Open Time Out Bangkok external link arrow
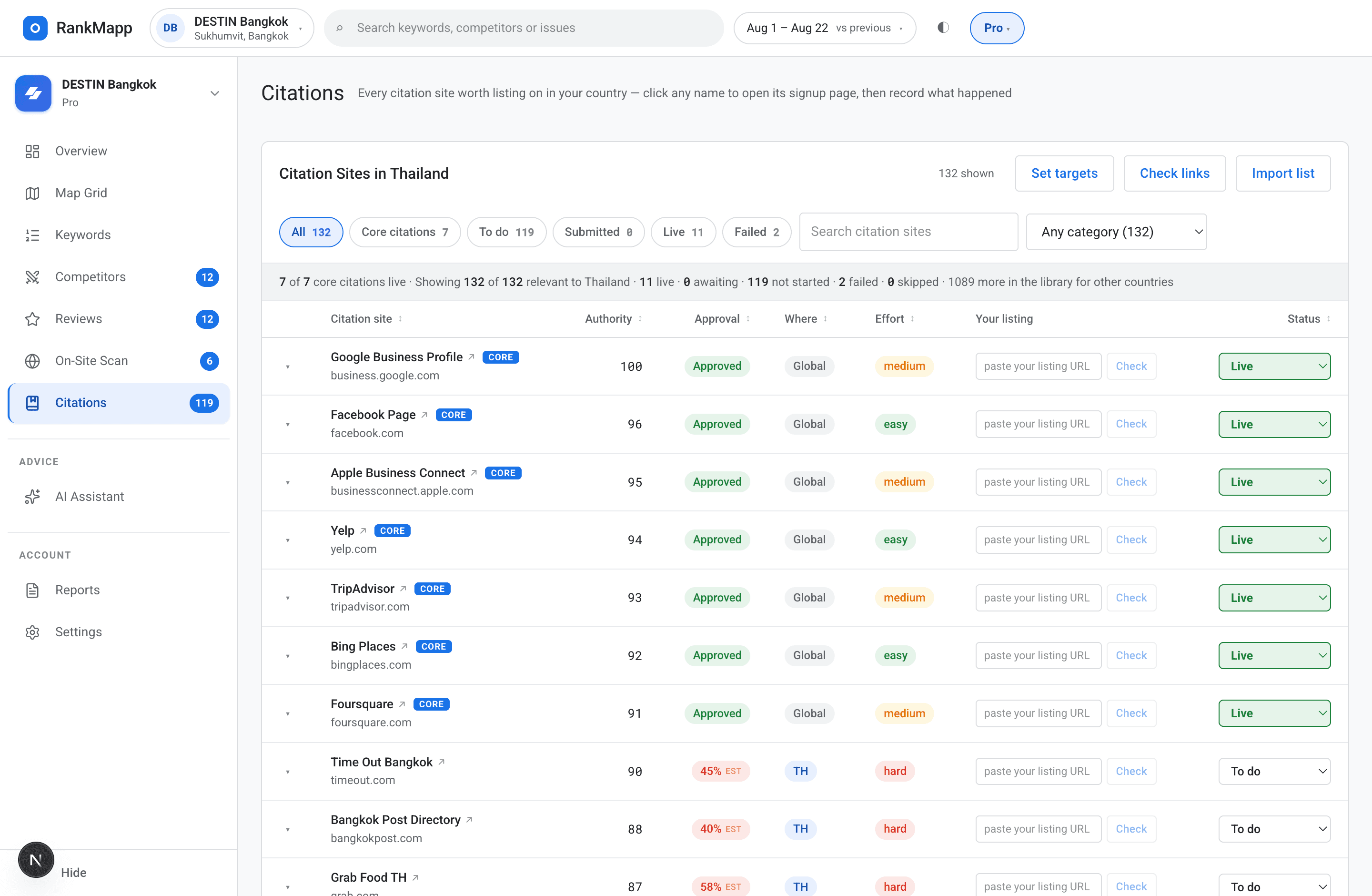1372x896 pixels. tap(441, 762)
